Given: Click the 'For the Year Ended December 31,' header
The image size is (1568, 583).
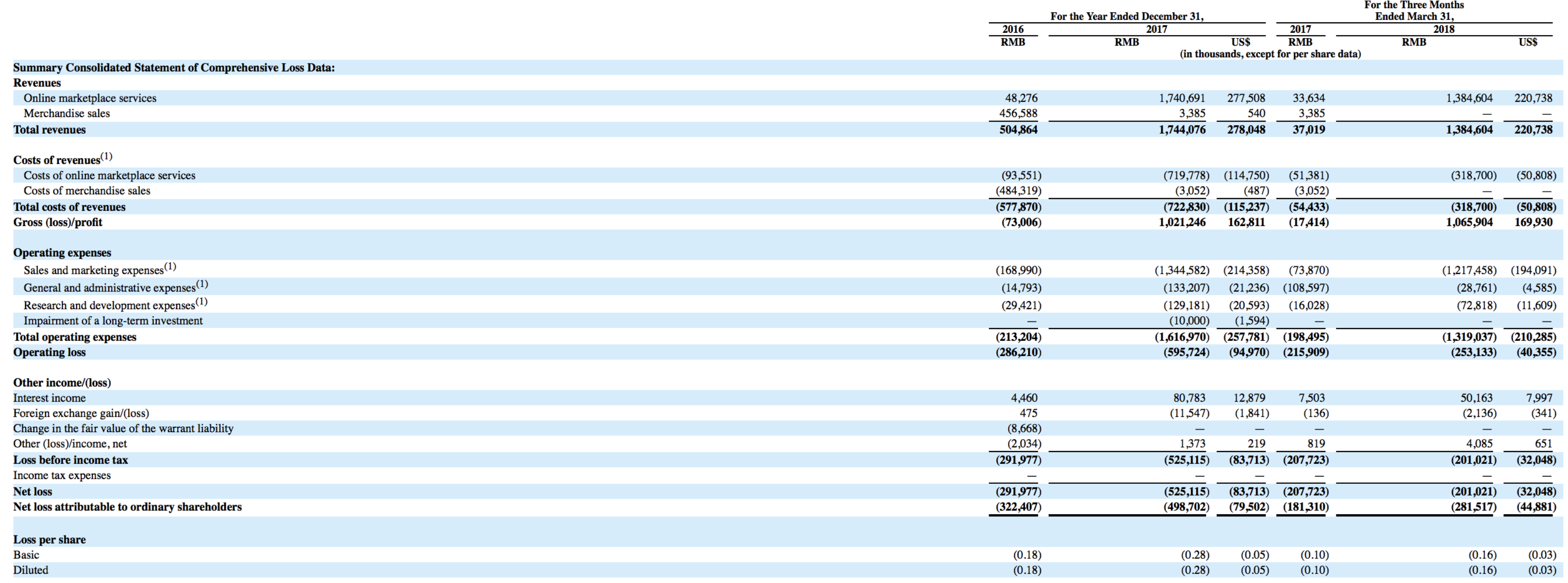Looking at the screenshot, I should 1127,17.
